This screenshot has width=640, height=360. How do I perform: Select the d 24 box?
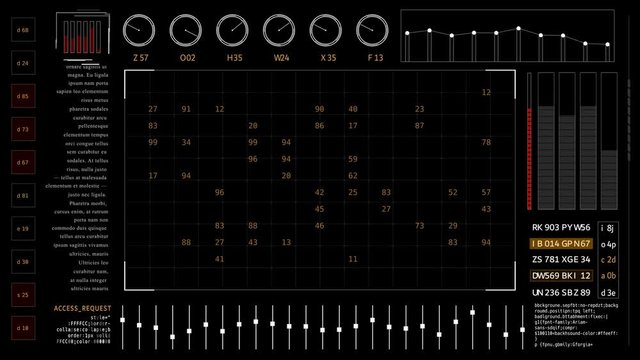pos(23,63)
